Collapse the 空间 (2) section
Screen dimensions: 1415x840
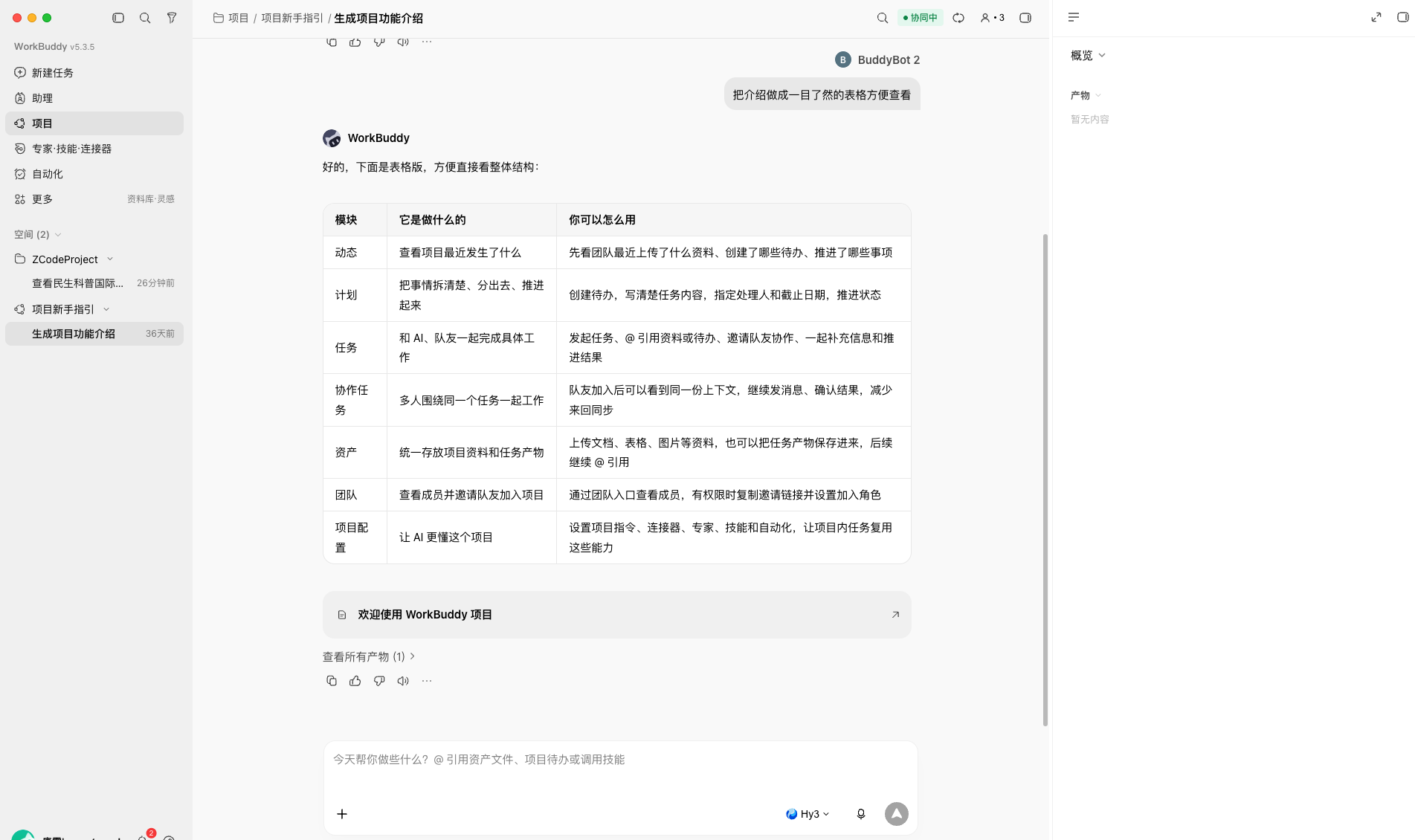(x=58, y=235)
